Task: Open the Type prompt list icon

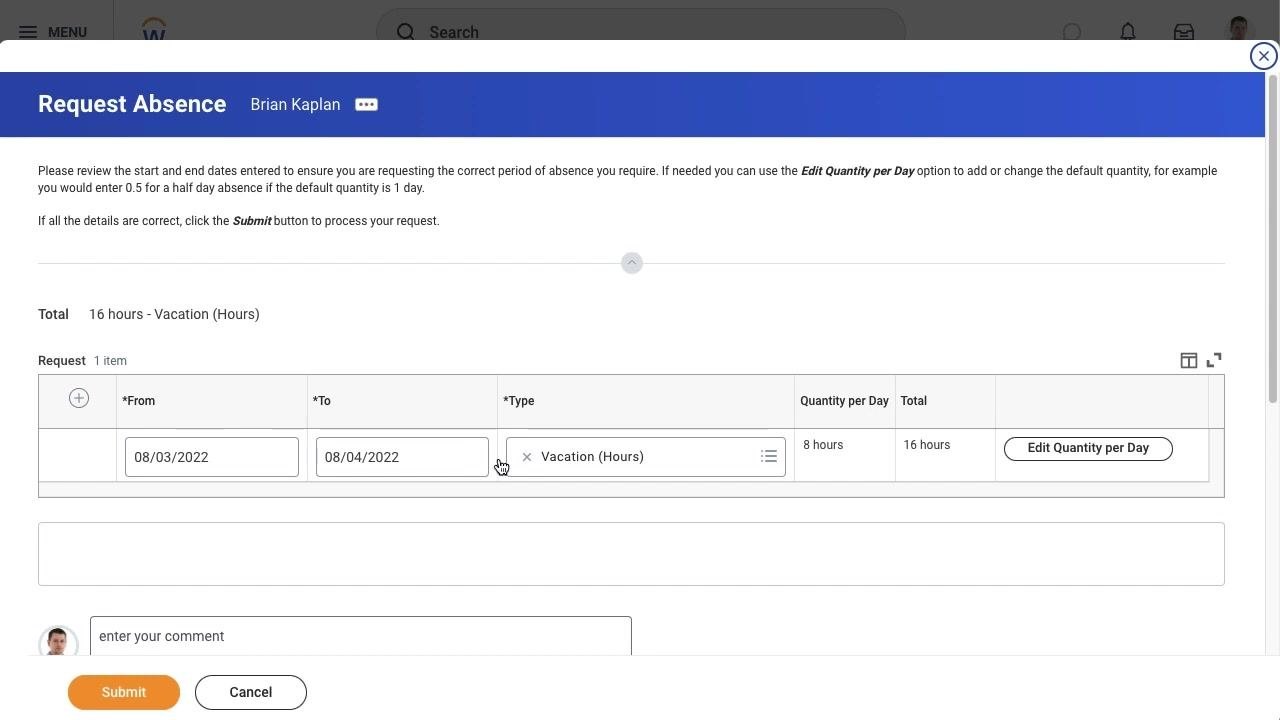Action: [768, 457]
